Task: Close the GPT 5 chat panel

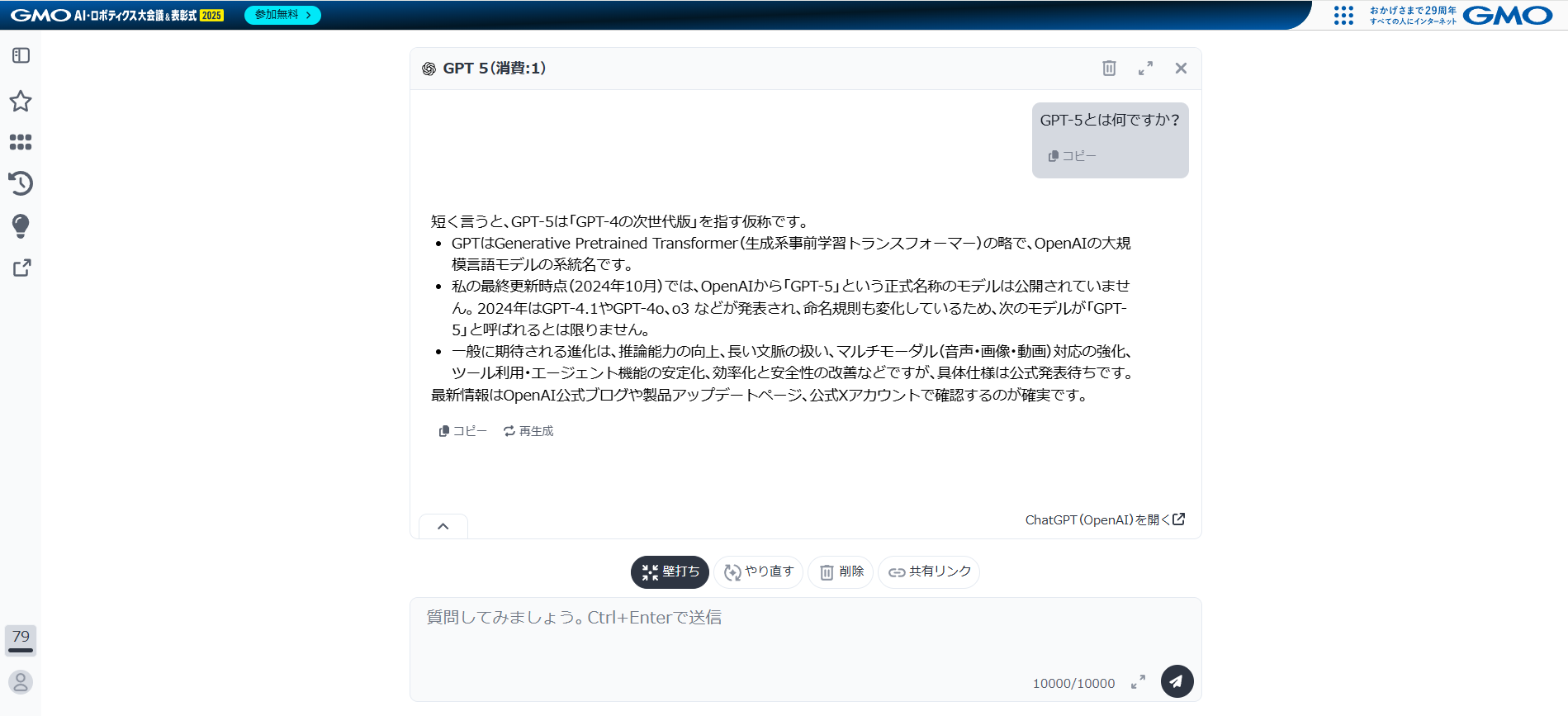Action: (x=1181, y=68)
